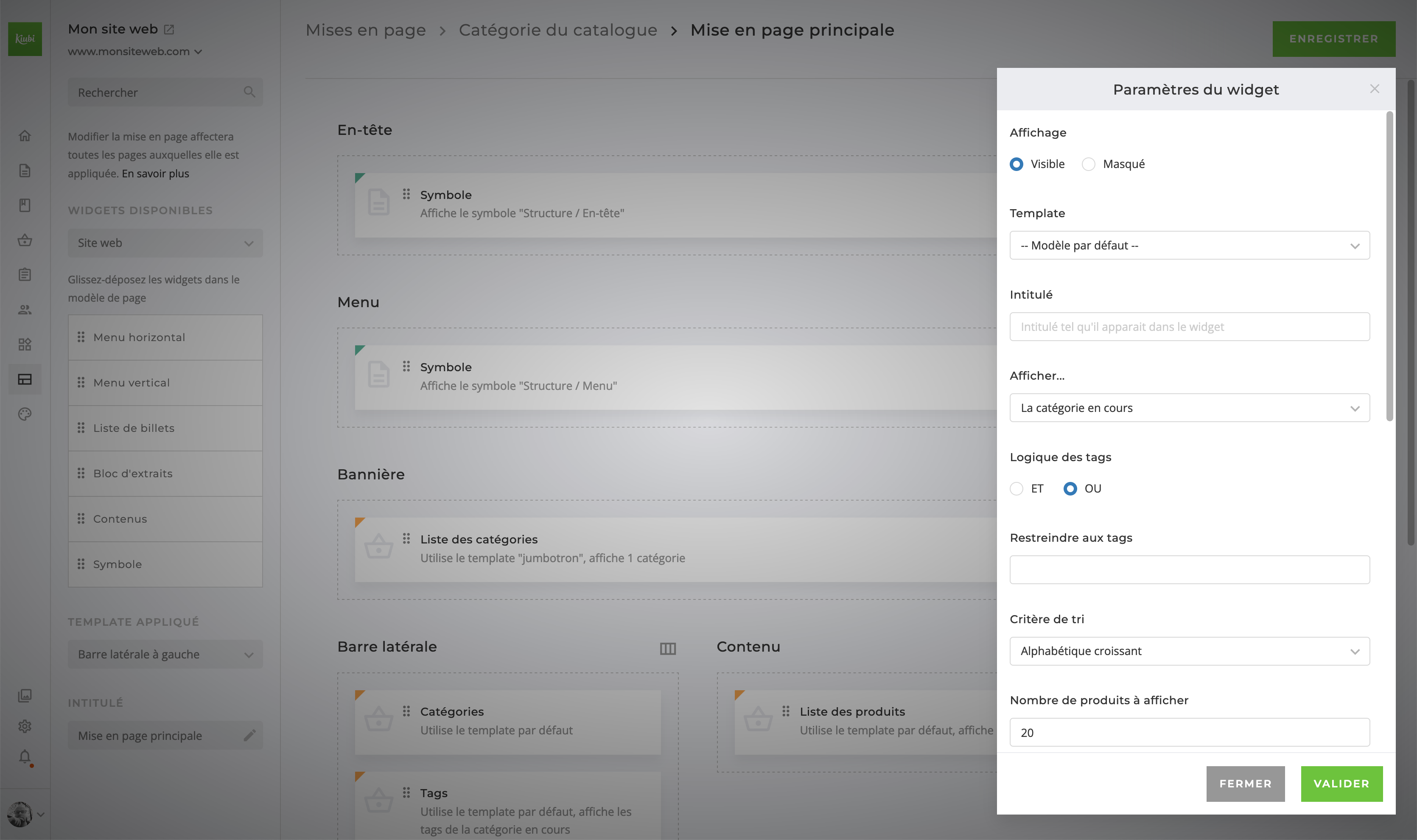Open the settings gear icon in sidebar
1417x840 pixels.
click(x=25, y=726)
